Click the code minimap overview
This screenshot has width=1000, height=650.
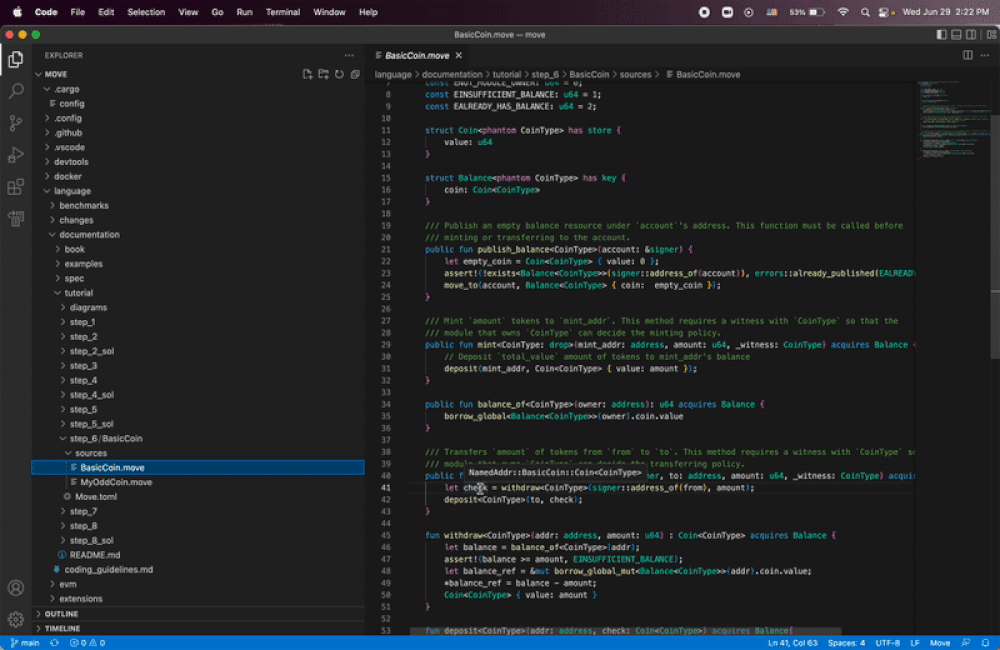[x=950, y=120]
